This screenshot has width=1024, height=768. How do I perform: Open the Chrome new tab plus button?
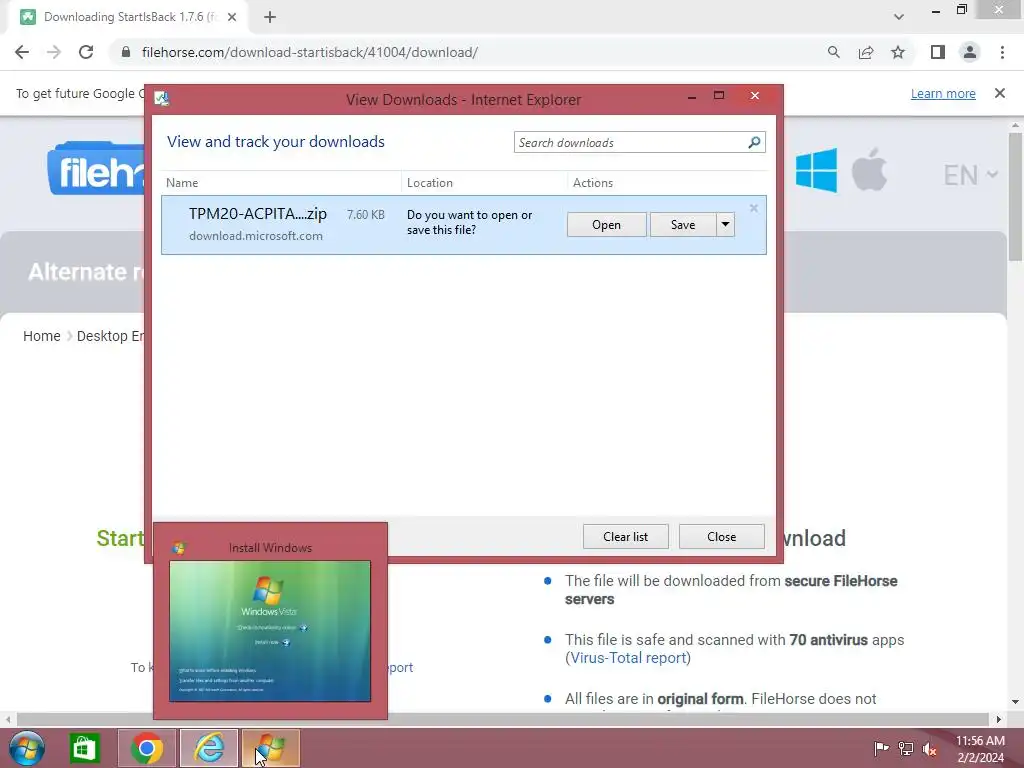(x=270, y=17)
